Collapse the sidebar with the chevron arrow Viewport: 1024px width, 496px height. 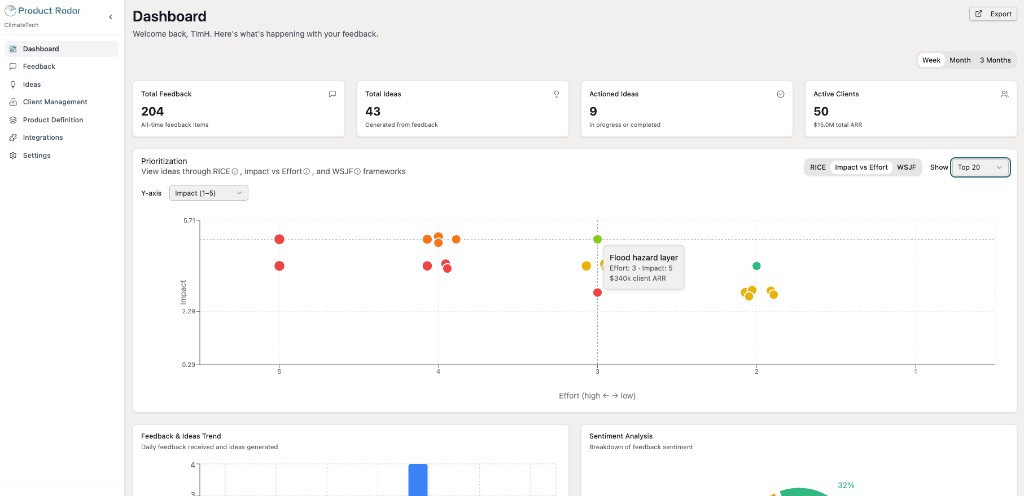110,17
